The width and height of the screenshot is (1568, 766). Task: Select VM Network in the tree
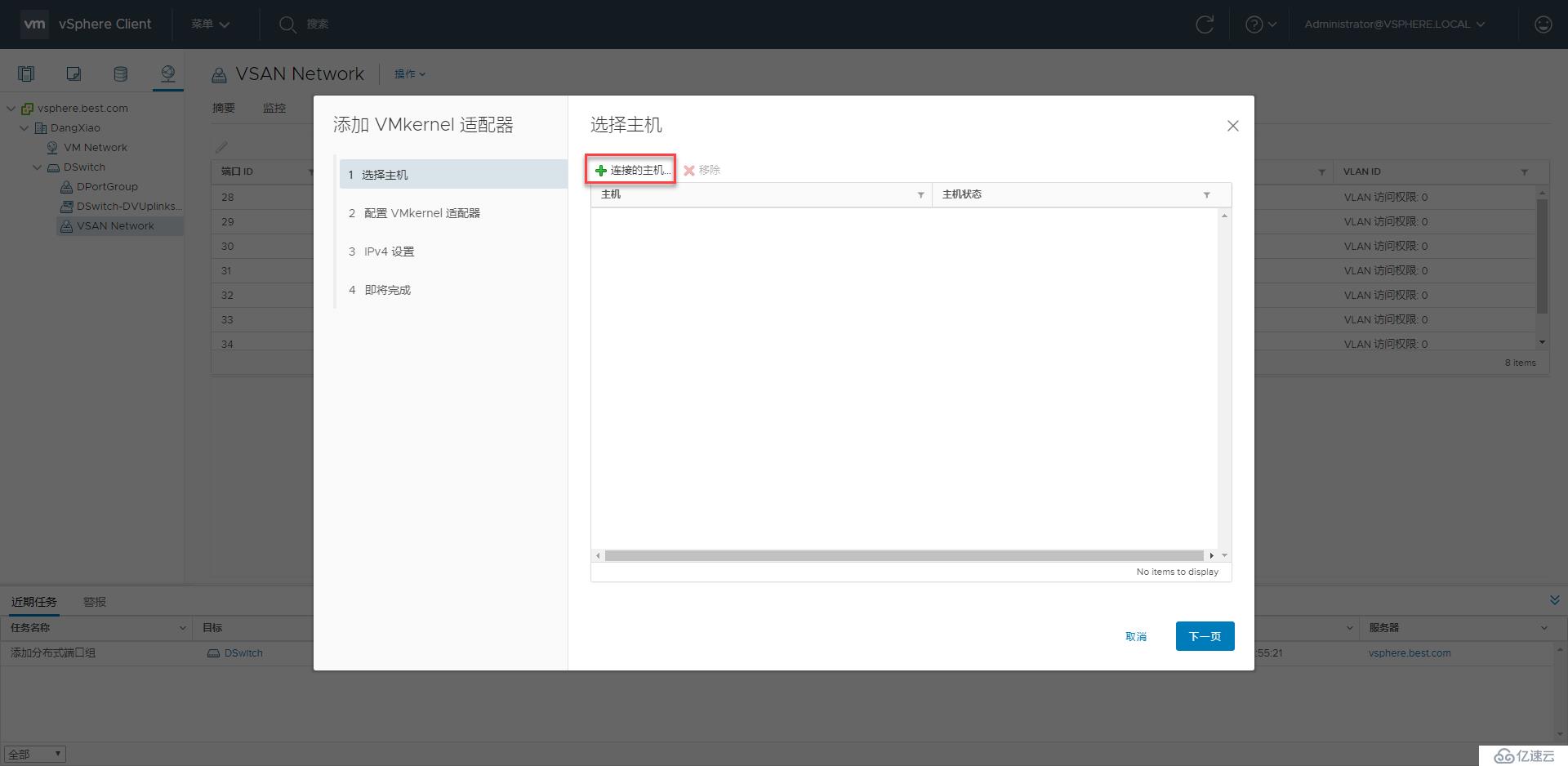(x=96, y=148)
